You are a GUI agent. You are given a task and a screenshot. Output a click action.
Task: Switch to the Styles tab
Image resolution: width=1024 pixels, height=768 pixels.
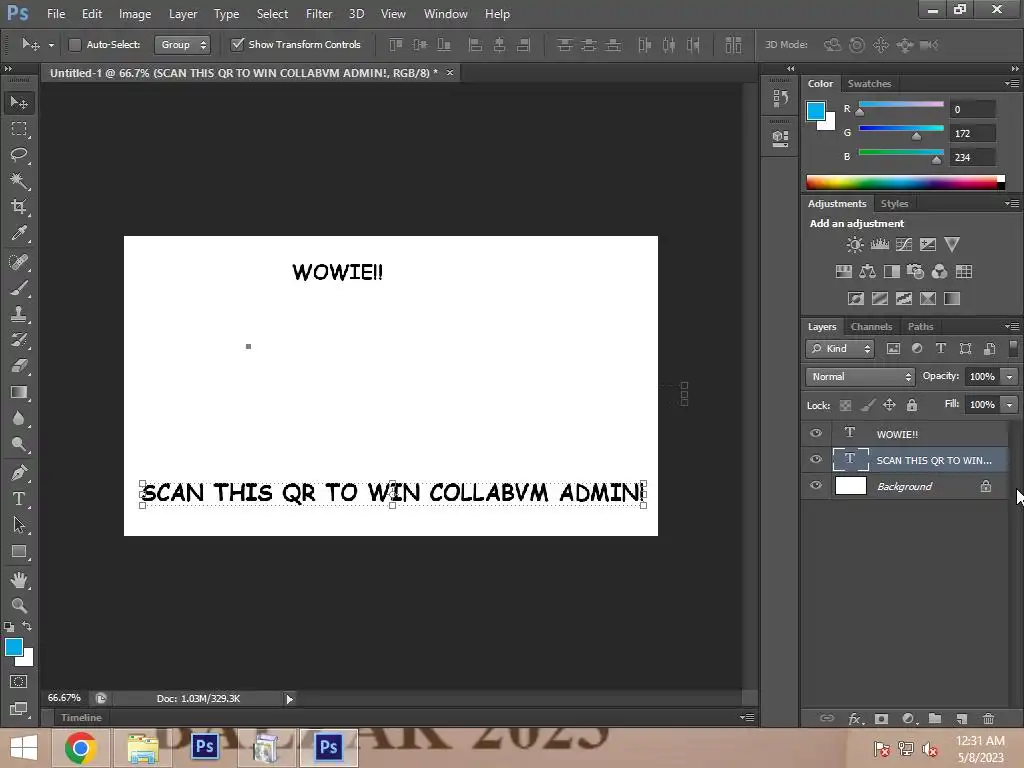coord(894,204)
